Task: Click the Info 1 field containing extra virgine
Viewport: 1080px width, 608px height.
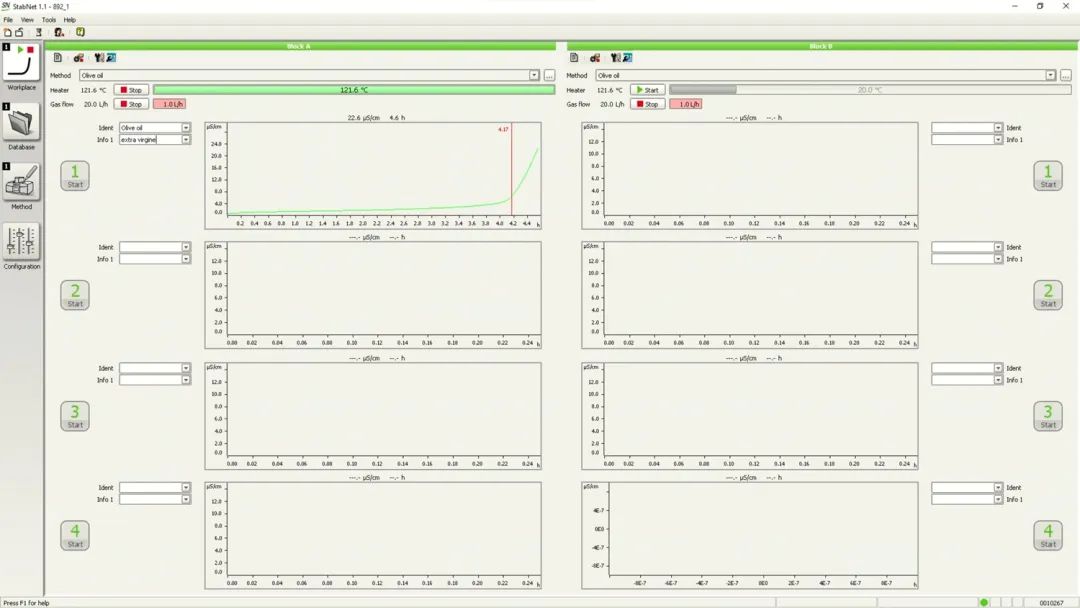Action: [x=150, y=140]
